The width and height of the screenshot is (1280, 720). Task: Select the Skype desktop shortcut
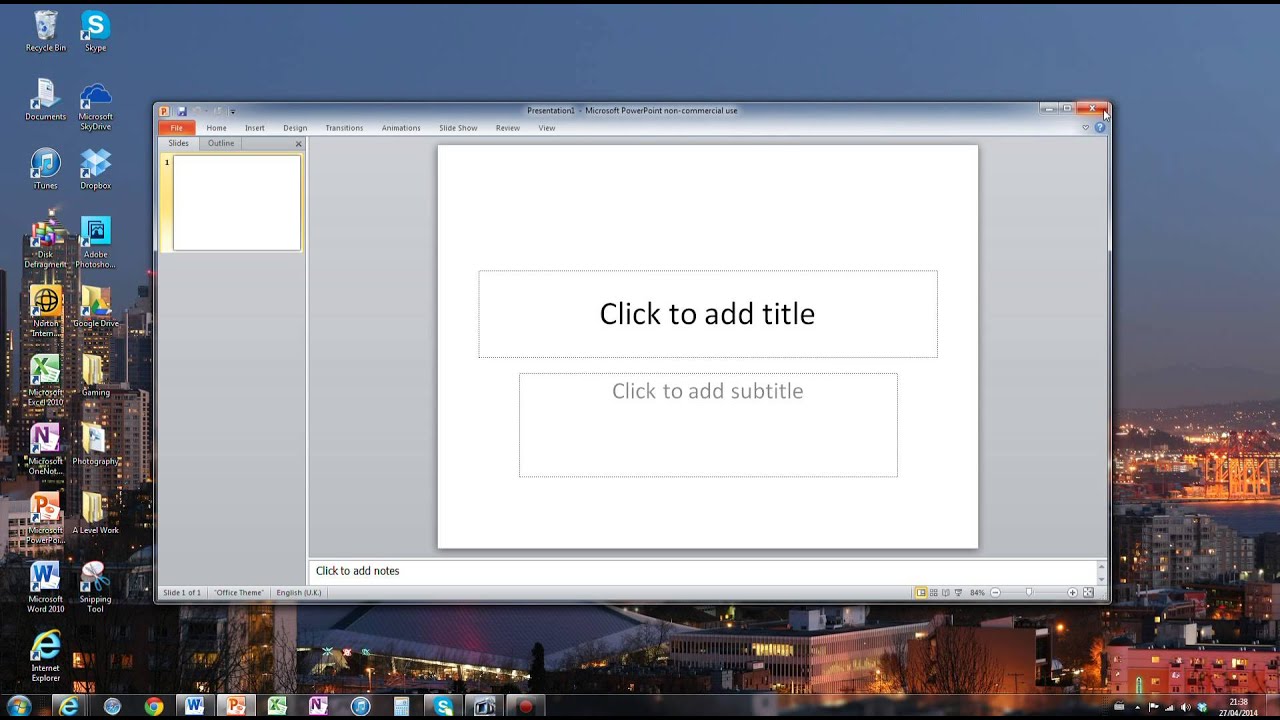pos(95,31)
